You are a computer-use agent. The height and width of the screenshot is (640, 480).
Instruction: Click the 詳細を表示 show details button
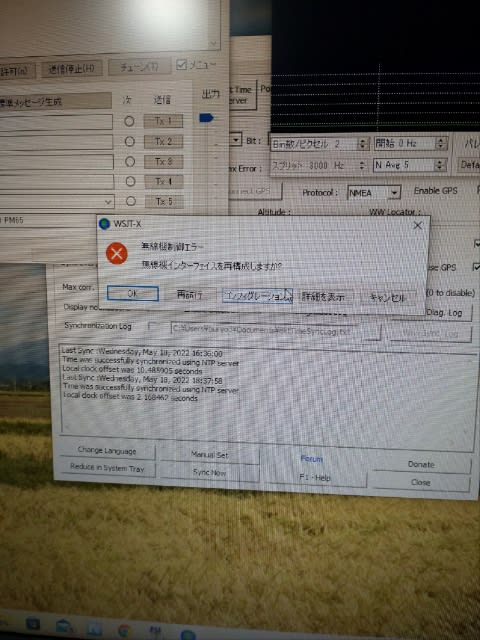pyautogui.click(x=323, y=297)
